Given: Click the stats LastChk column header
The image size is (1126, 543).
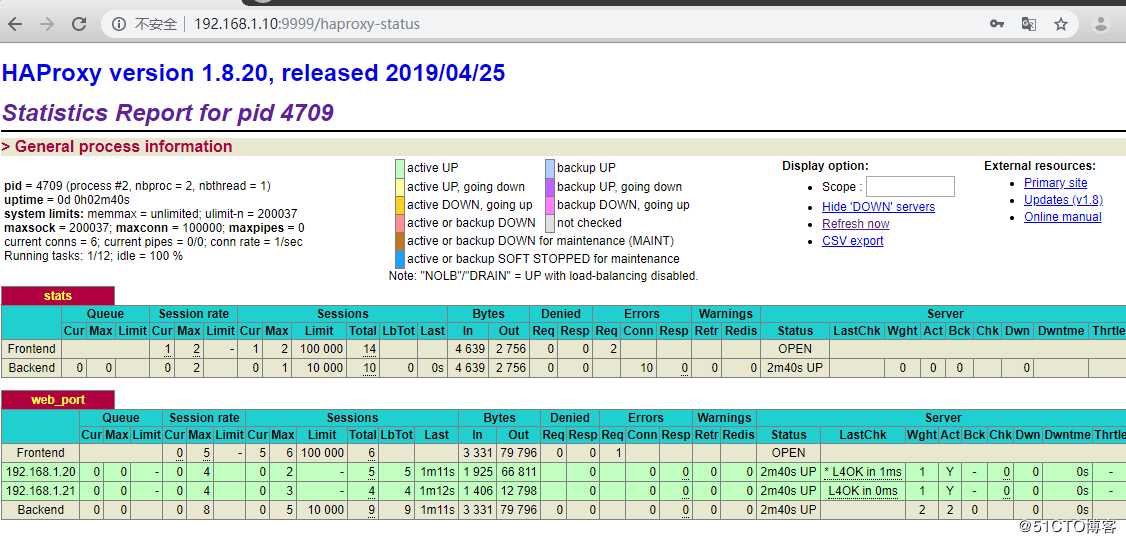Looking at the screenshot, I should pyautogui.click(x=857, y=331).
